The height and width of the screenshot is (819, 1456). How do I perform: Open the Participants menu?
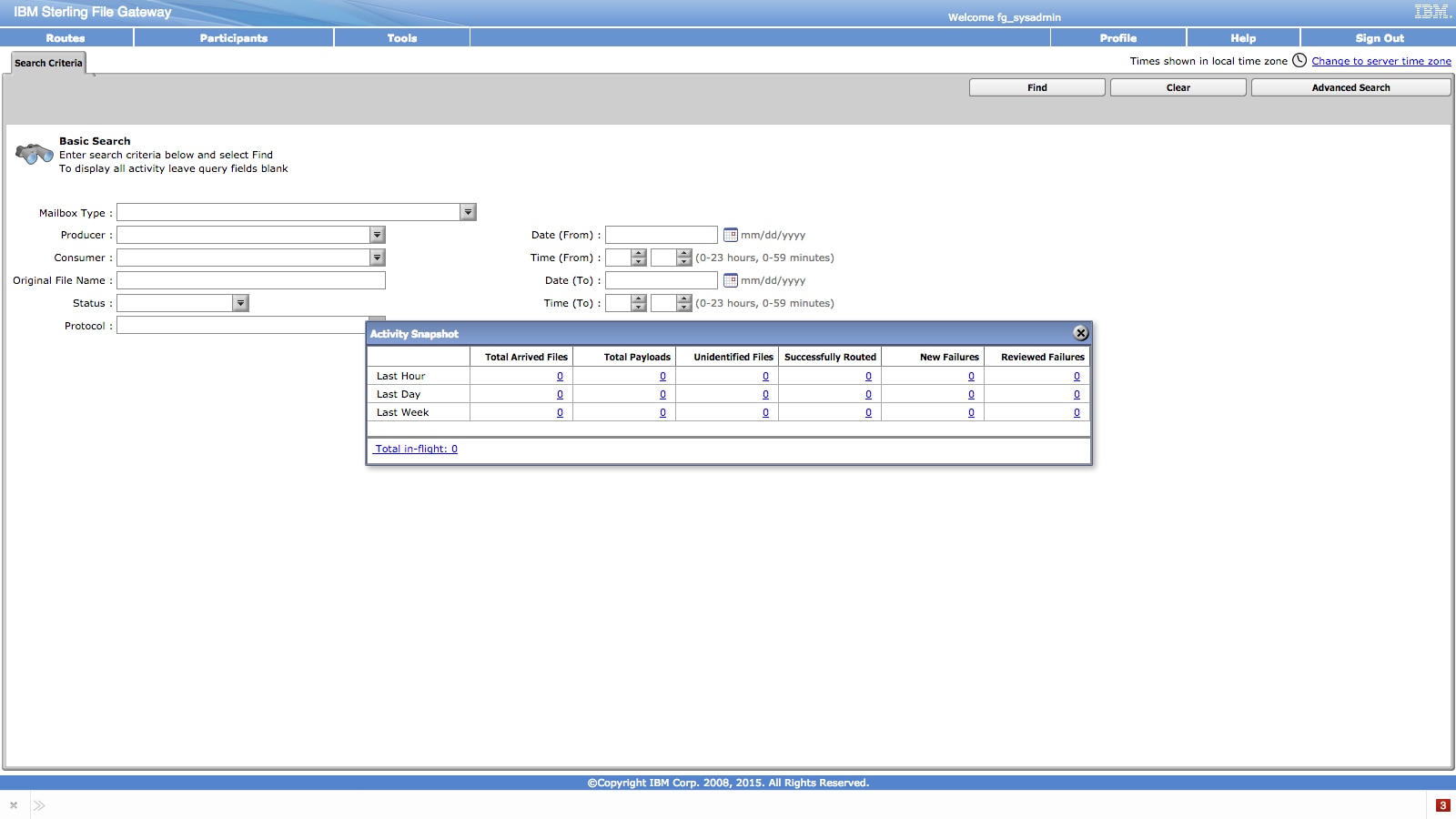coord(234,38)
